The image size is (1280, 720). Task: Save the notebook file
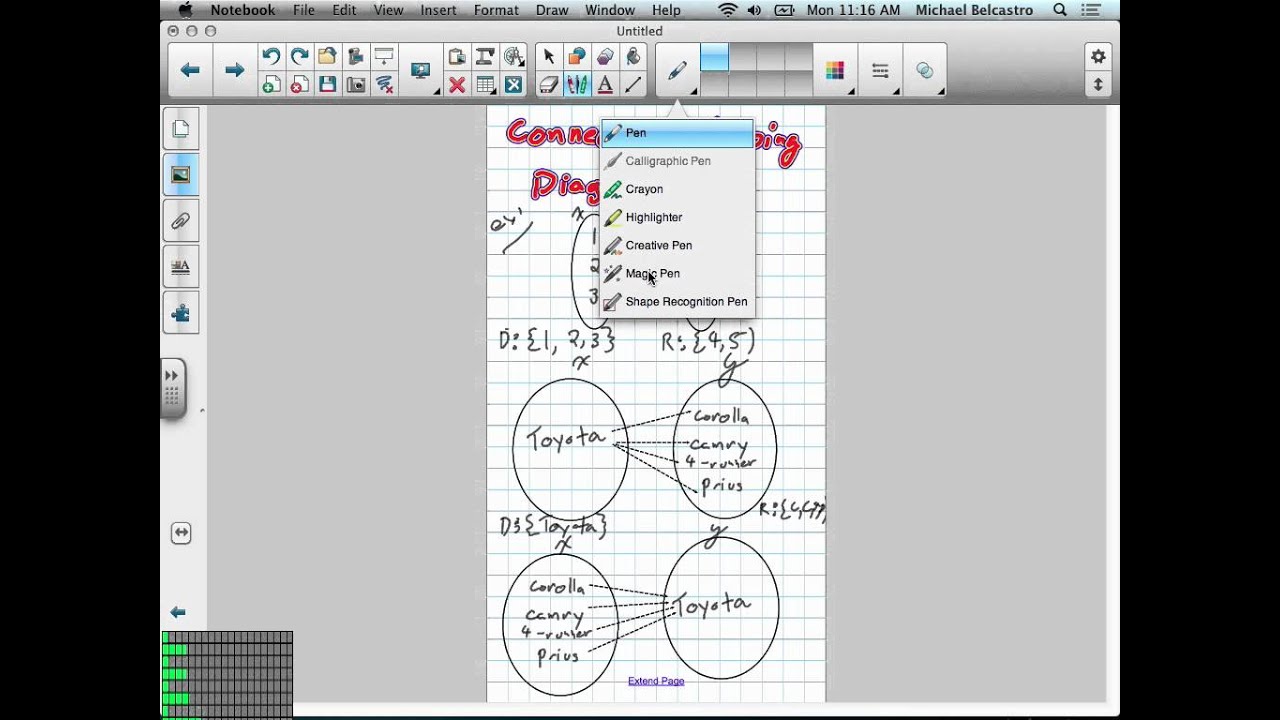coord(327,85)
